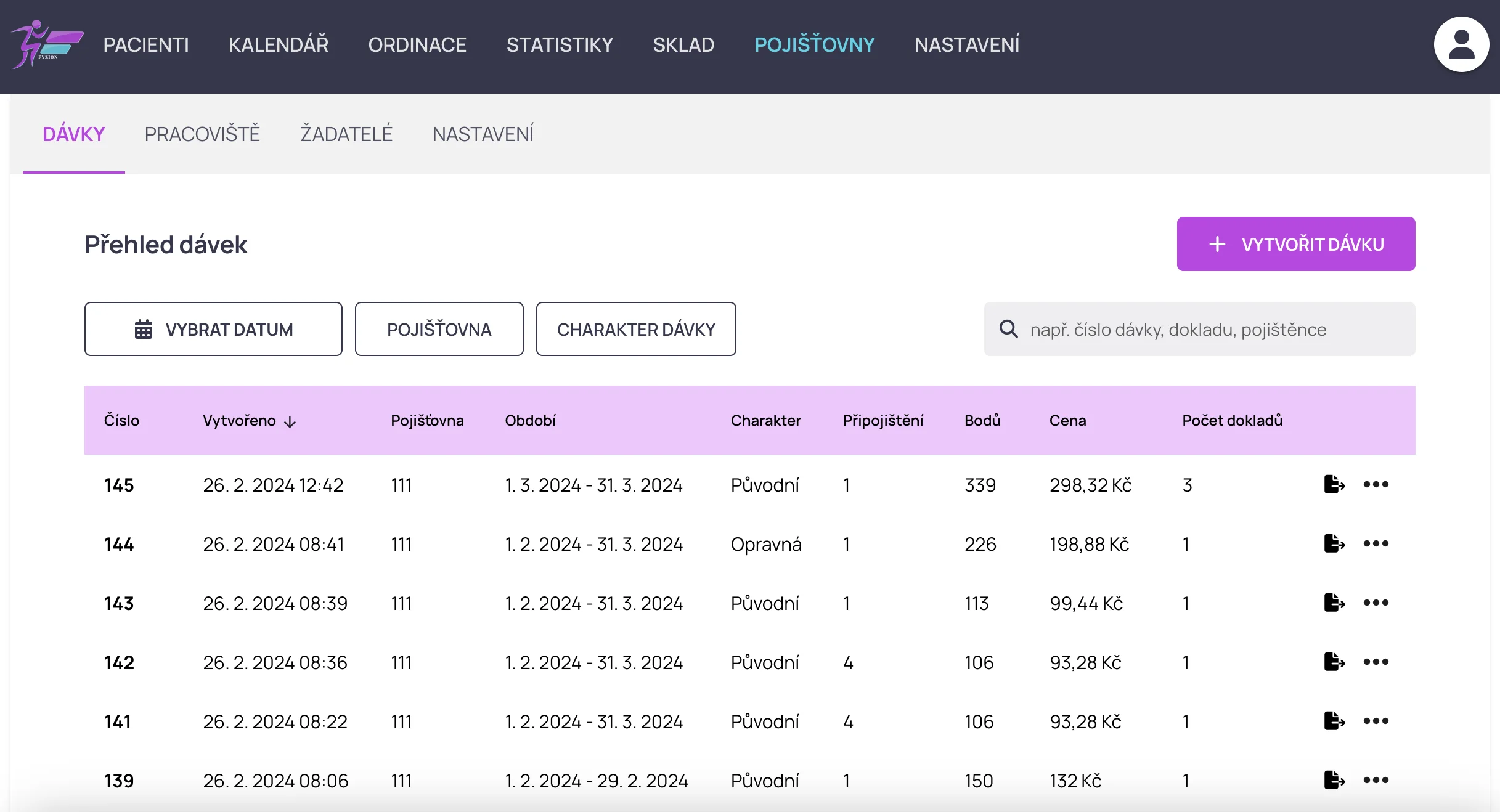Open the three-dot menu for batch 144
Image resolution: width=1500 pixels, height=812 pixels.
pos(1376,543)
